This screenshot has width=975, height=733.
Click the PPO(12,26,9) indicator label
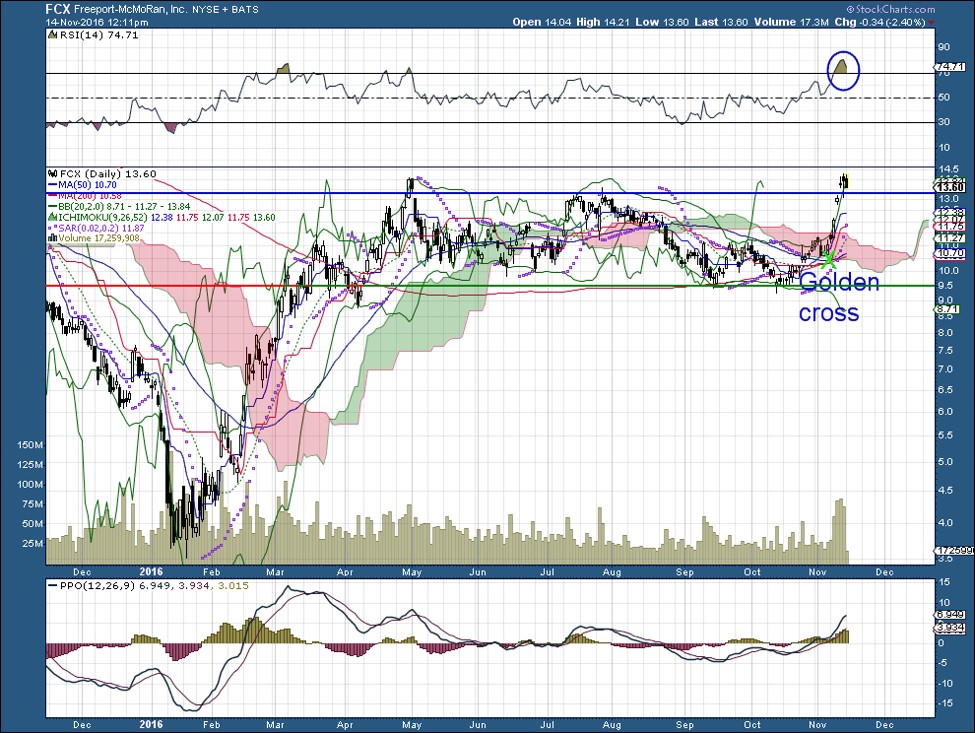96,586
